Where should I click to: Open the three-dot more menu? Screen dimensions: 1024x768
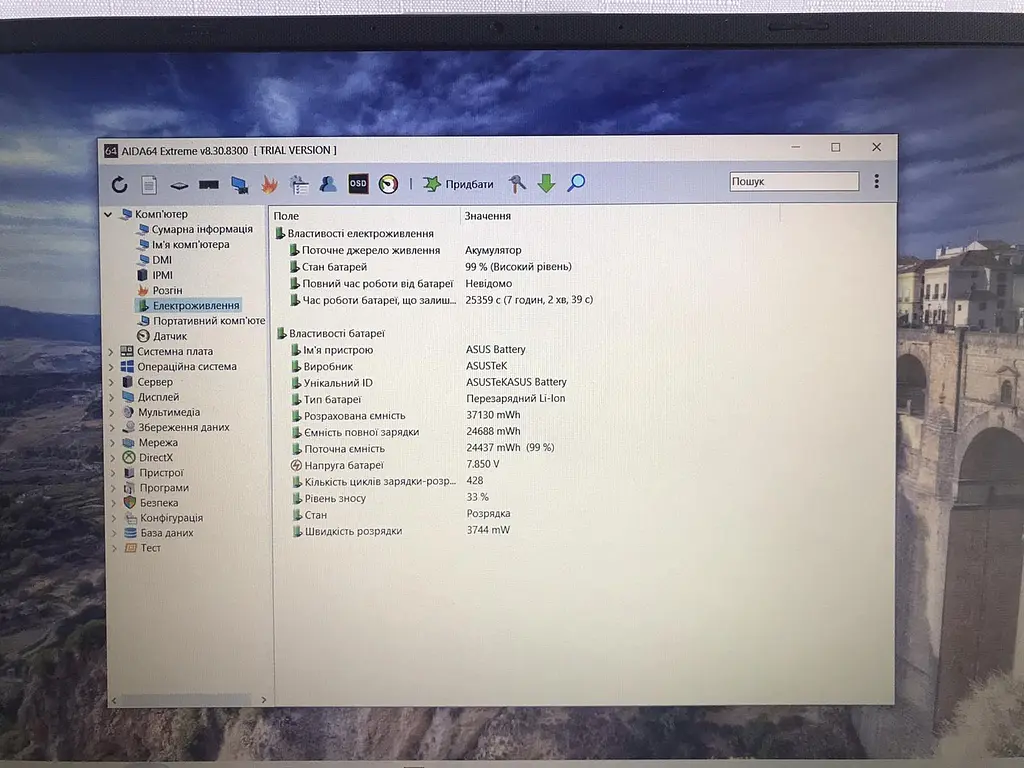(876, 181)
